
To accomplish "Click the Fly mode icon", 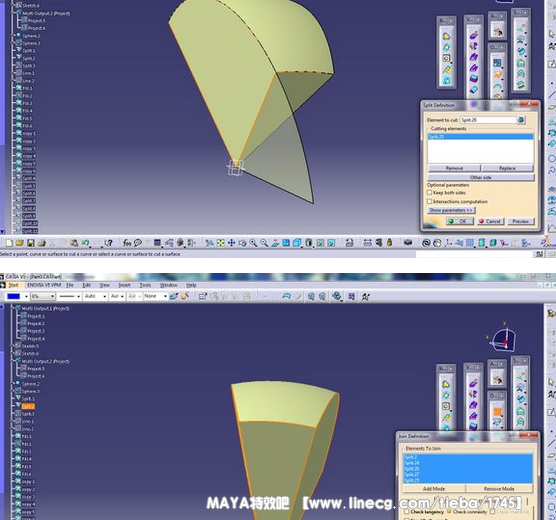I will (210, 243).
